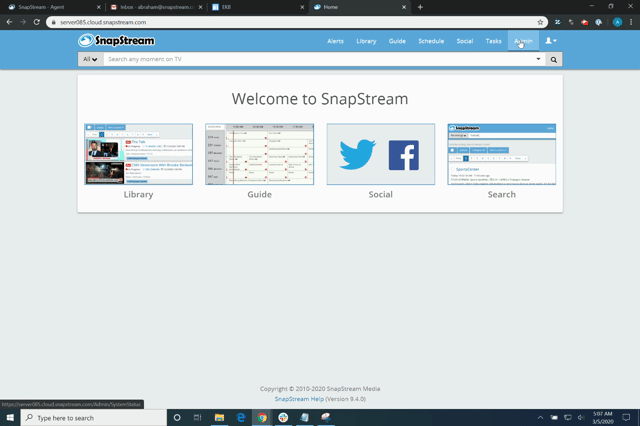The height and width of the screenshot is (426, 640).
Task: Close the EKB tab
Action: click(302, 7)
